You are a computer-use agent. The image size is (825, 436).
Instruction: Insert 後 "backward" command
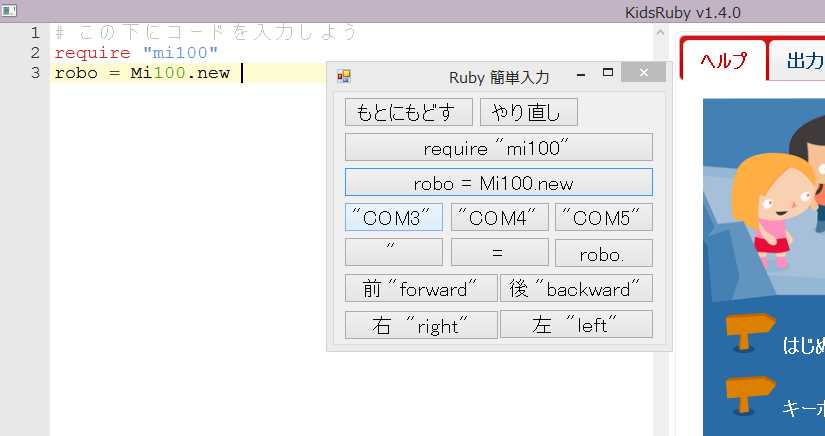pyautogui.click(x=576, y=288)
